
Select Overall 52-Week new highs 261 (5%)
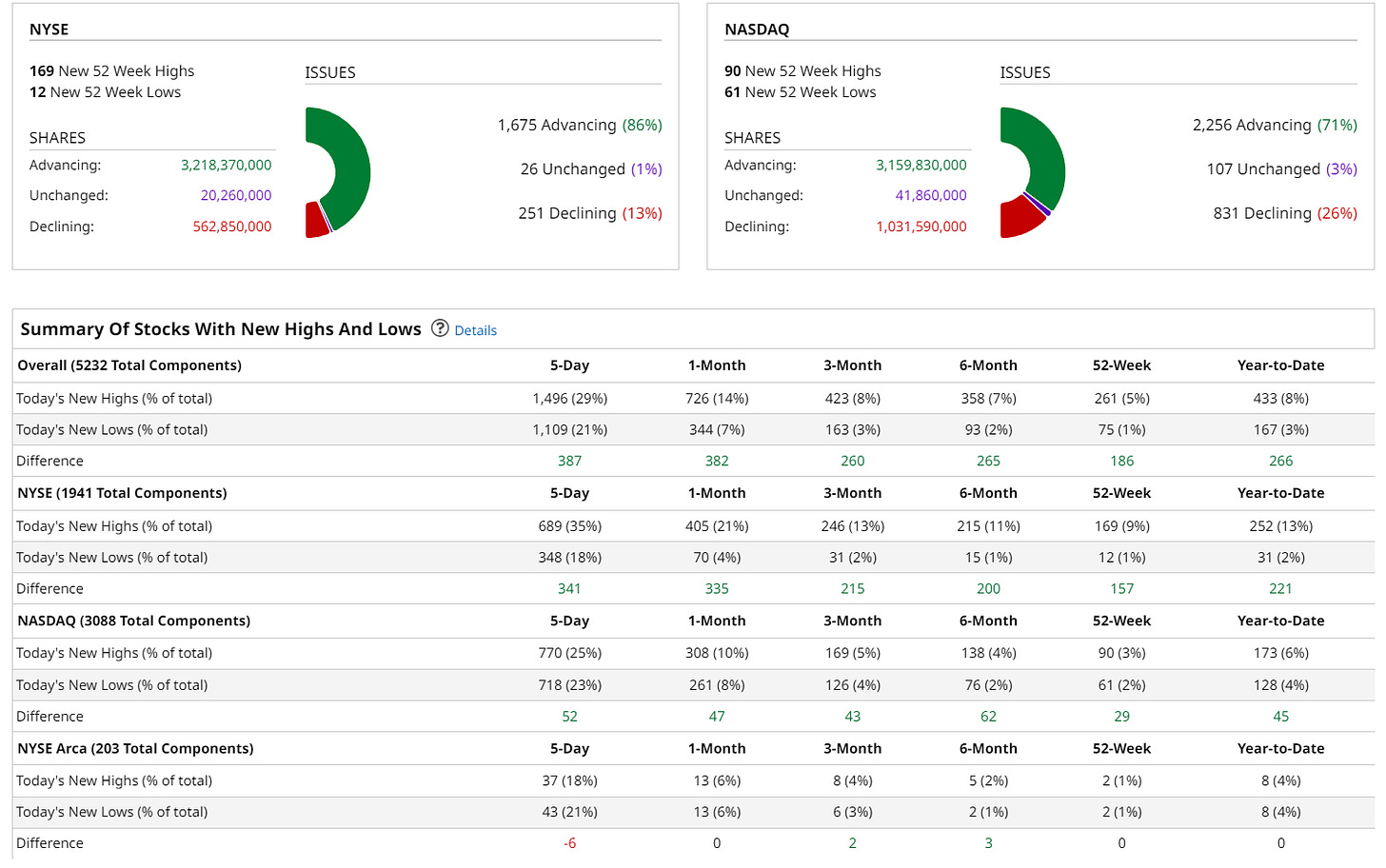pyautogui.click(x=1122, y=399)
